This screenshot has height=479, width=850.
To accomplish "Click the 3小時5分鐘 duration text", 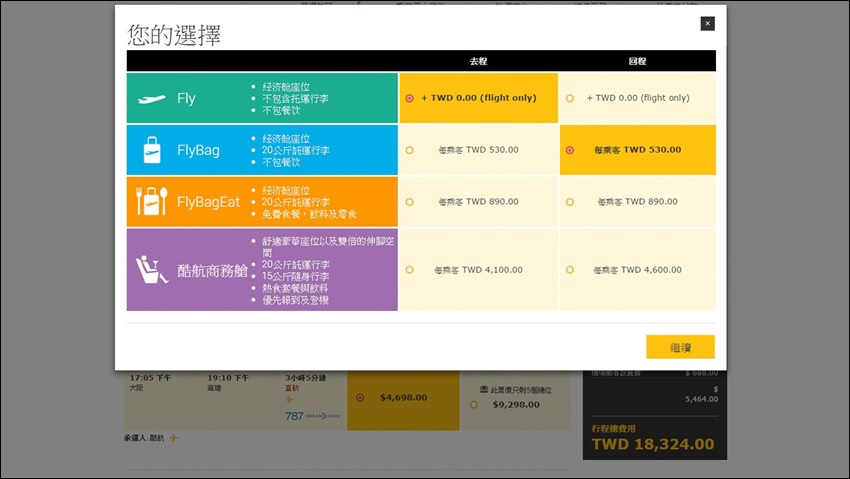I will [306, 378].
